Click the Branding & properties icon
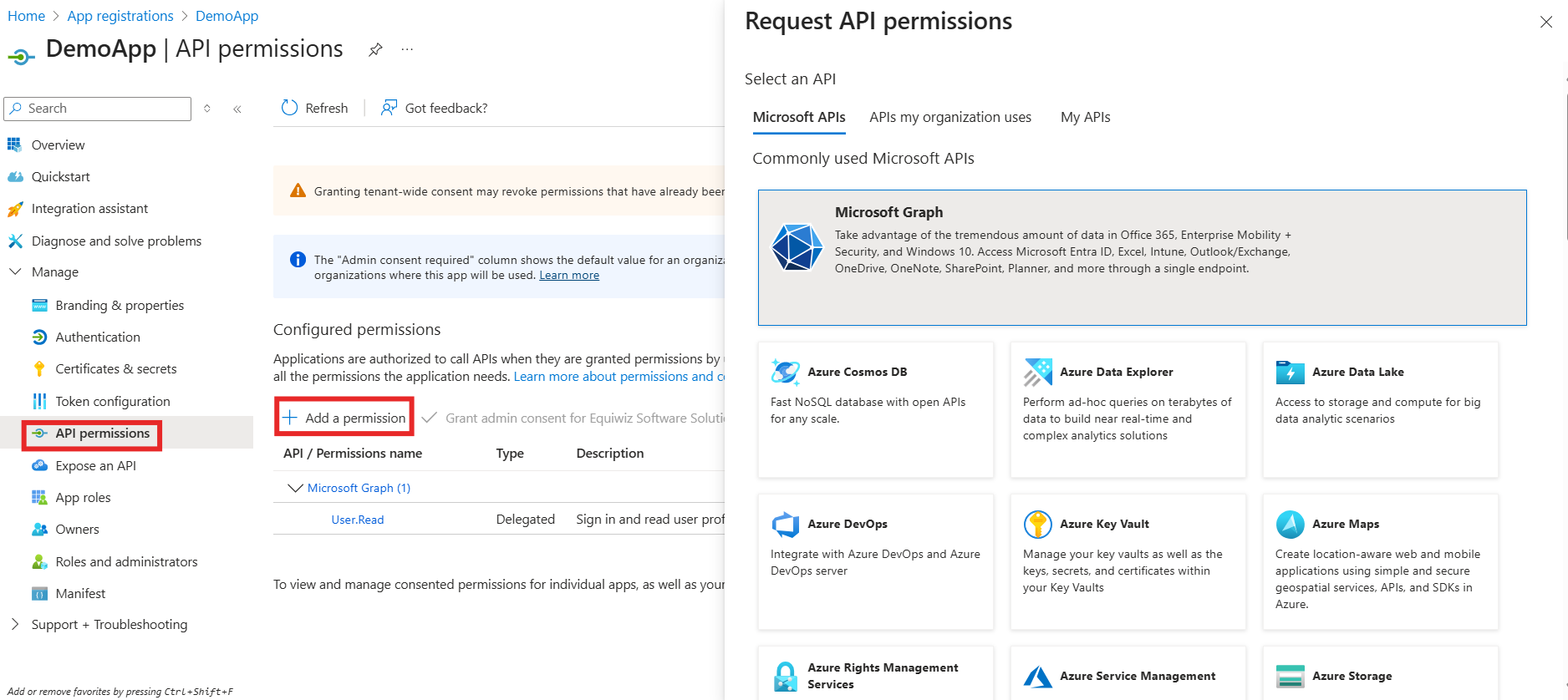1568x700 pixels. click(x=39, y=306)
